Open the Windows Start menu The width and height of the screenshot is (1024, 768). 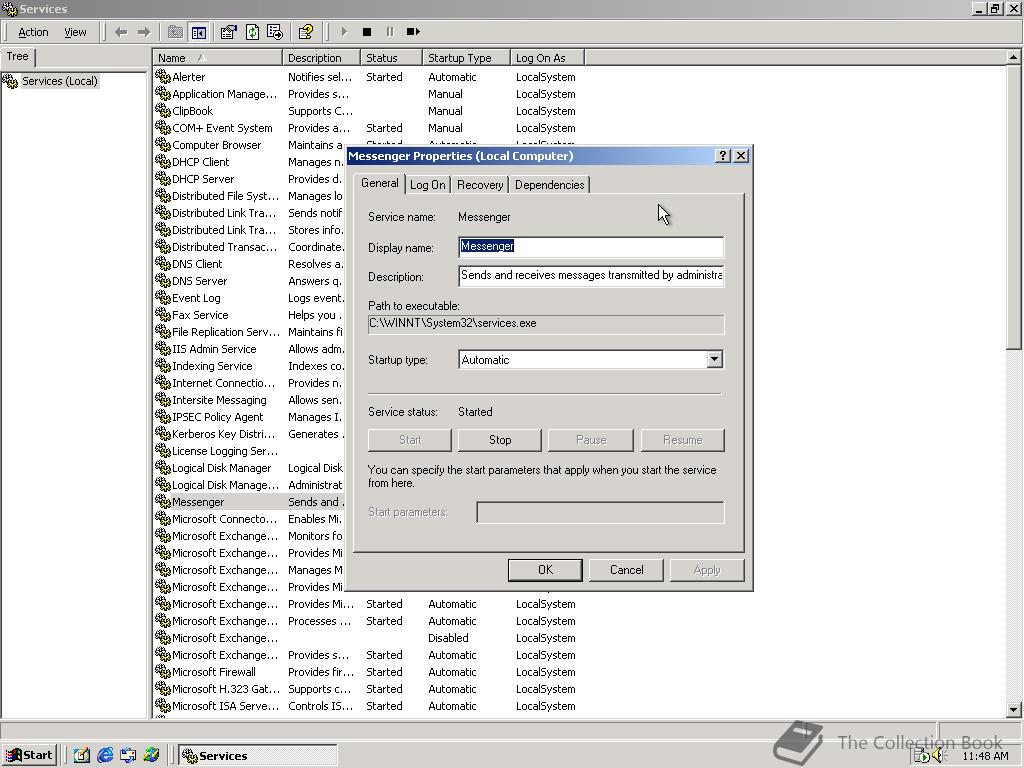[29, 755]
